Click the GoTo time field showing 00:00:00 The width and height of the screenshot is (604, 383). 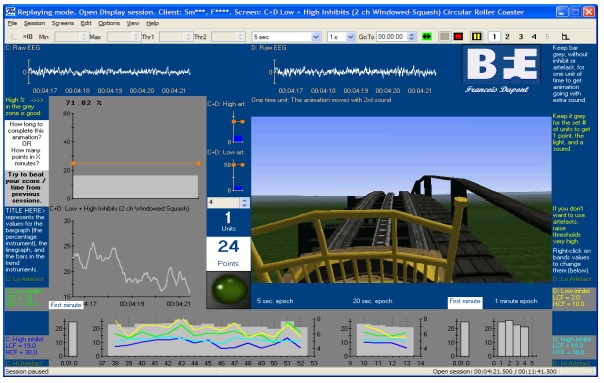pyautogui.click(x=391, y=37)
